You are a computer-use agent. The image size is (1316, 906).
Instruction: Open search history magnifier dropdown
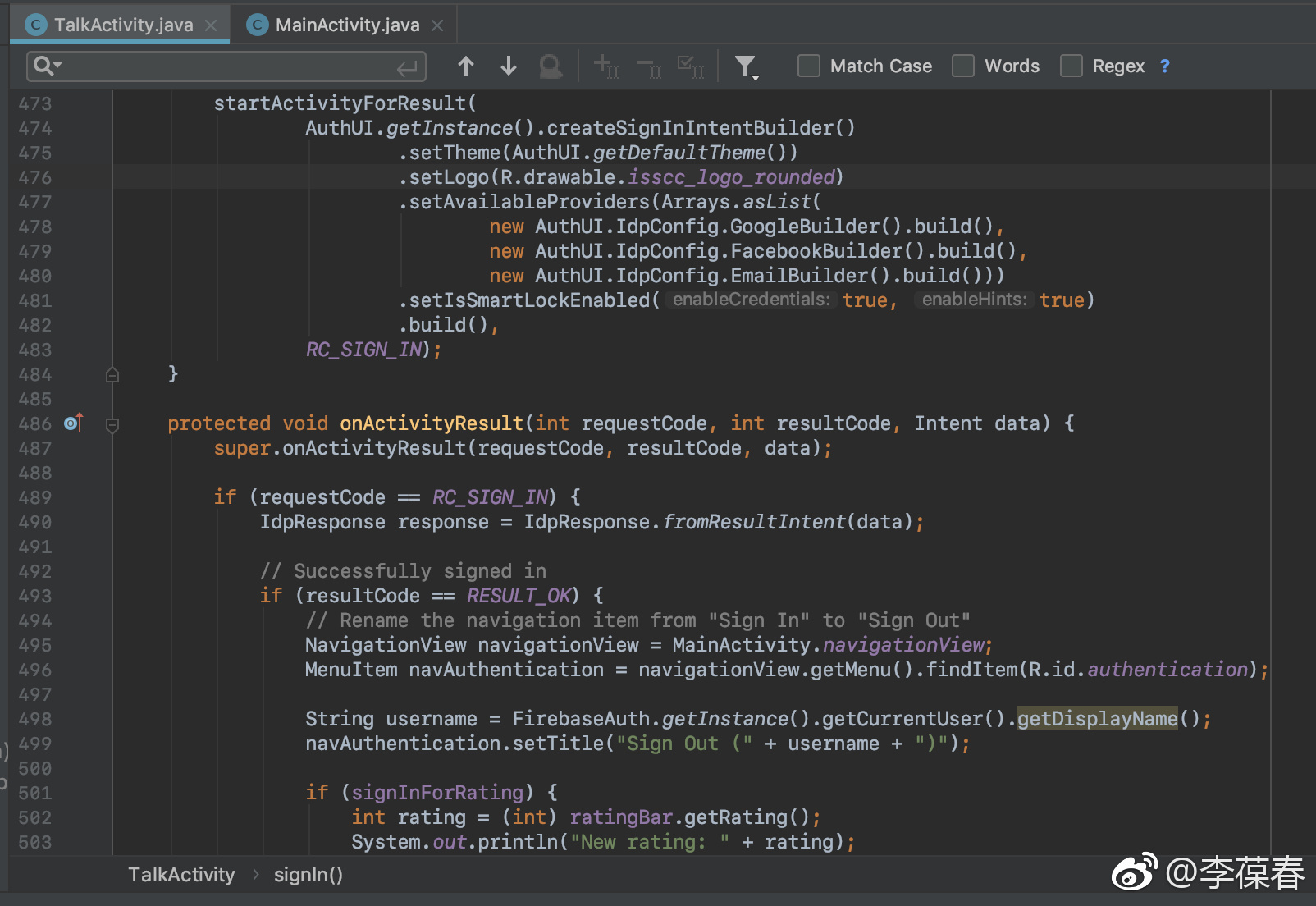click(x=48, y=66)
